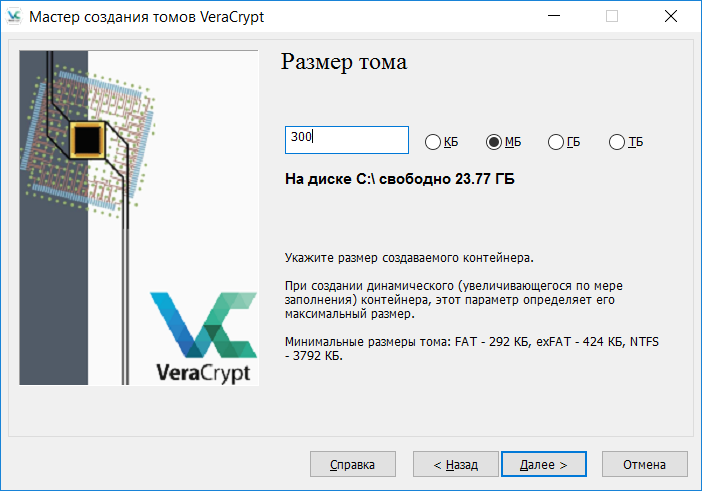Cancel the wizard with Отмена
The height and width of the screenshot is (491, 702).
(644, 465)
